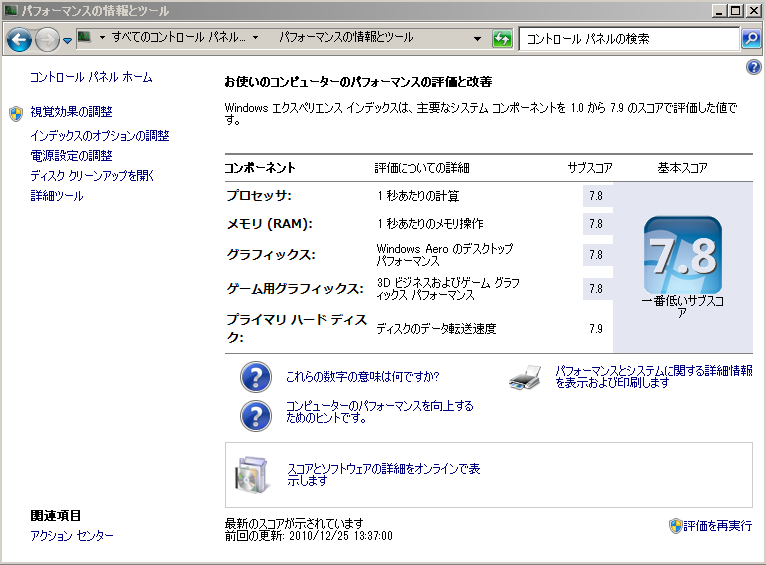The image size is (766, 565).
Task: Click the 基本スコア column header
Action: click(x=682, y=168)
